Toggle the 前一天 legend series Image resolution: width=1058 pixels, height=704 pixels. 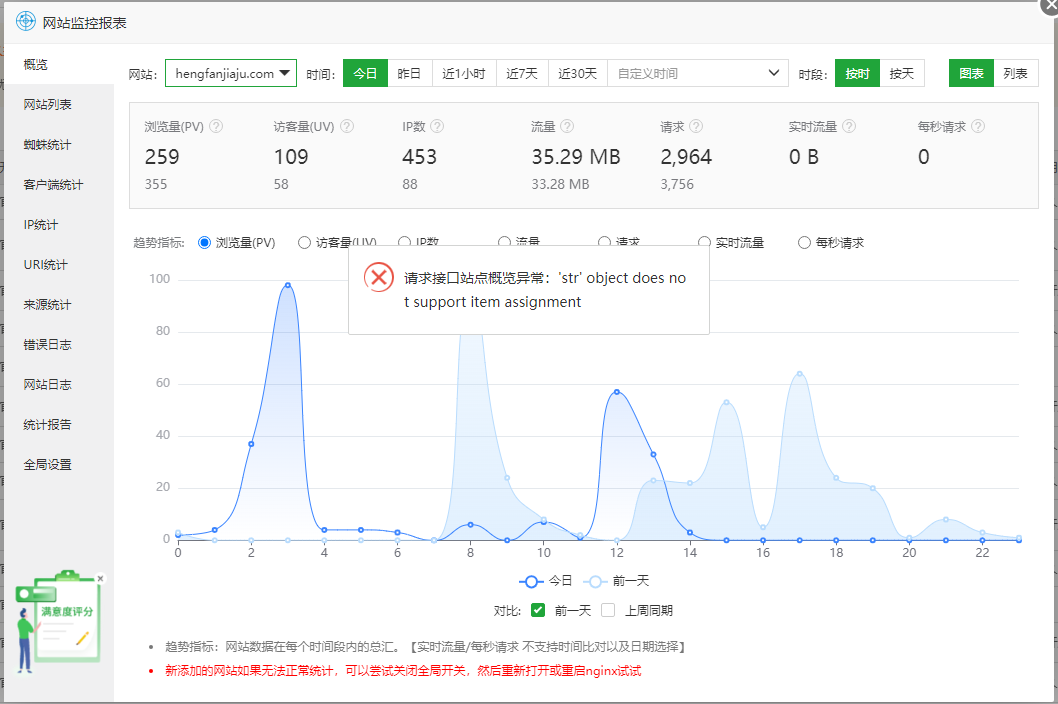coord(615,581)
